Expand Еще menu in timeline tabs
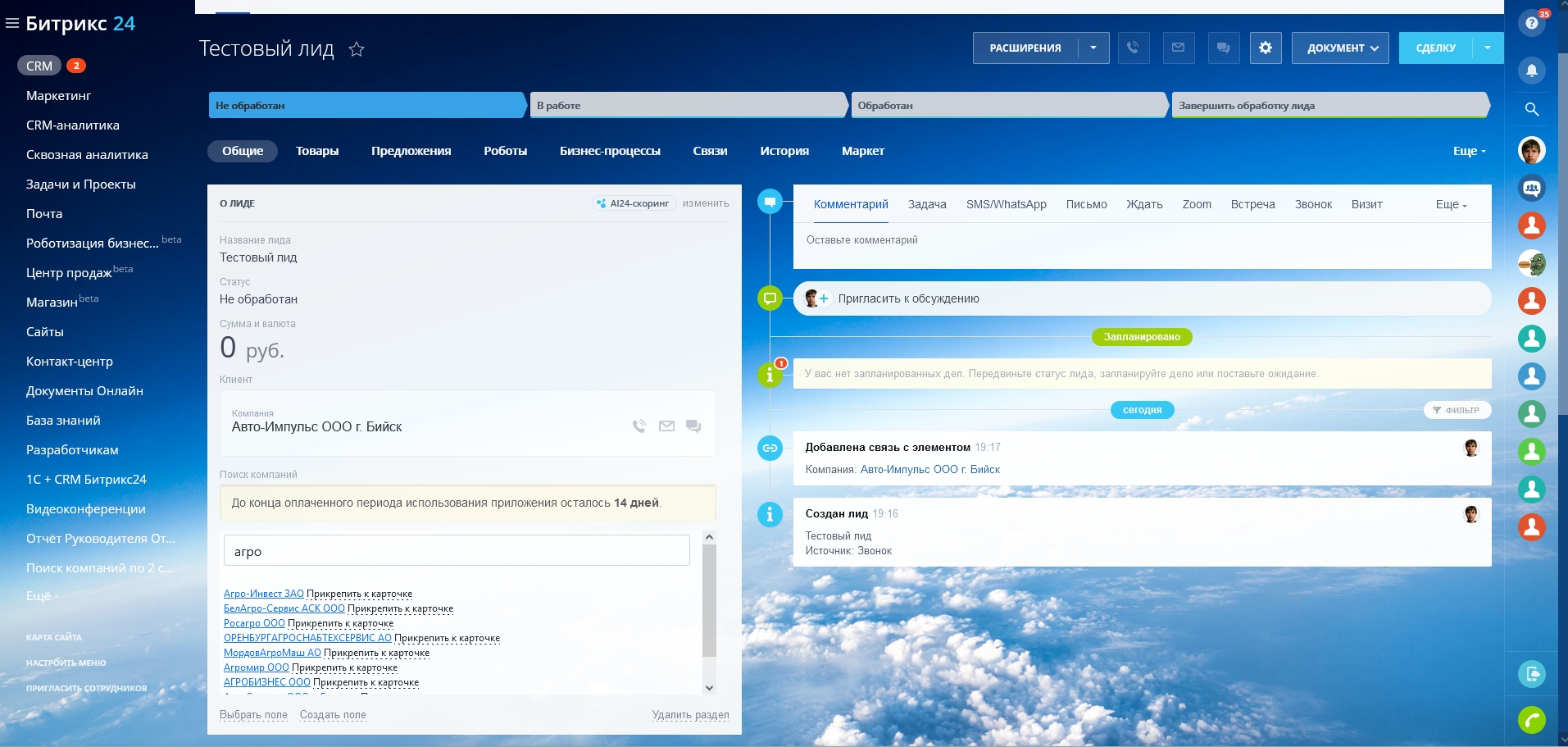The height and width of the screenshot is (747, 1568). 1451,204
